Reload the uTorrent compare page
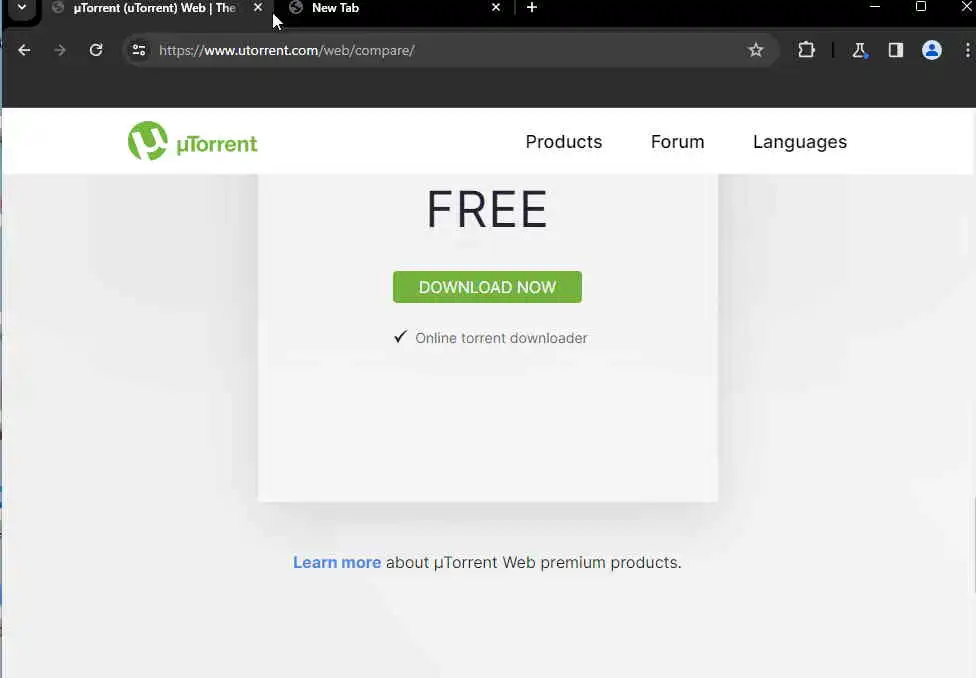Image resolution: width=976 pixels, height=678 pixels. (96, 50)
